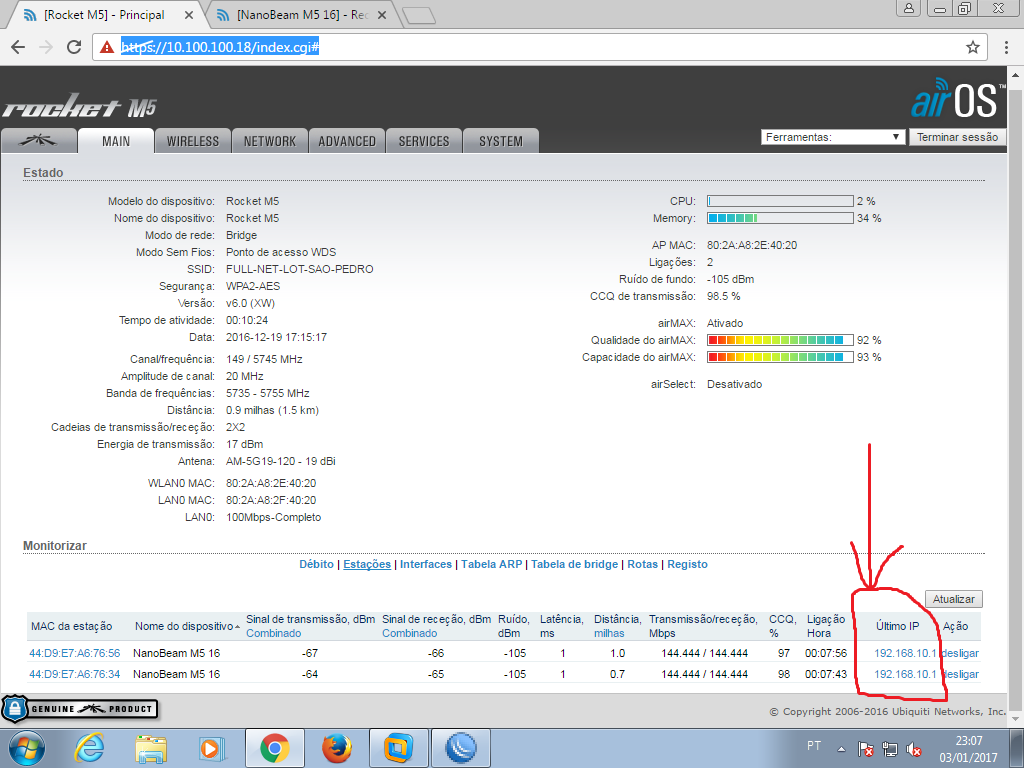Close the NanoBeam M5 16 browser tab
Image resolution: width=1024 pixels, height=768 pixels.
tap(382, 15)
